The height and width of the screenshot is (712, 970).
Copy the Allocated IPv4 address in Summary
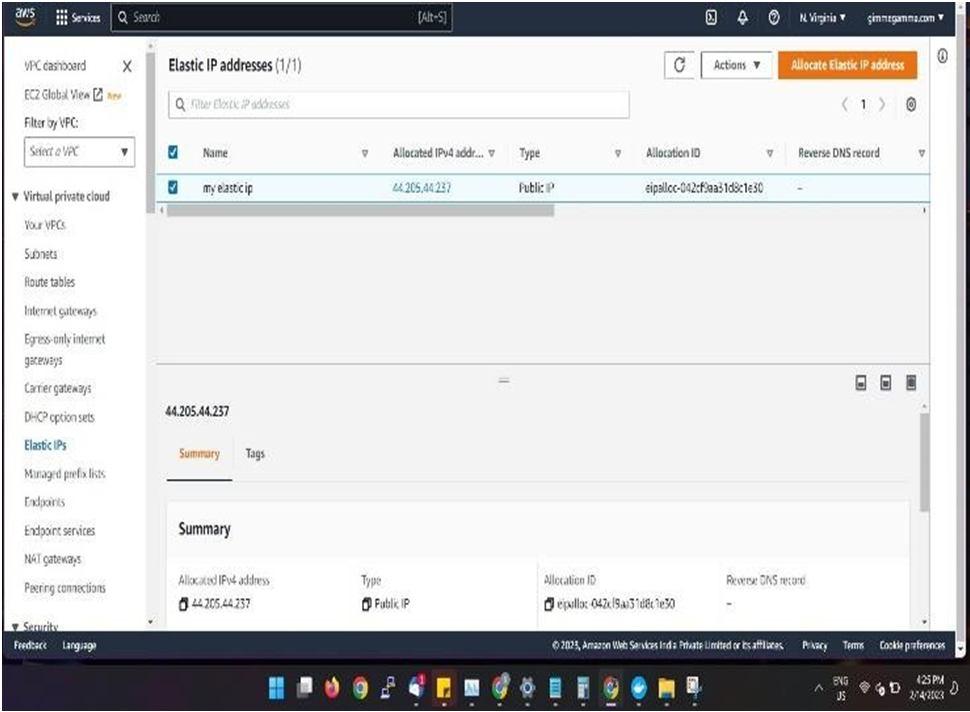point(183,604)
